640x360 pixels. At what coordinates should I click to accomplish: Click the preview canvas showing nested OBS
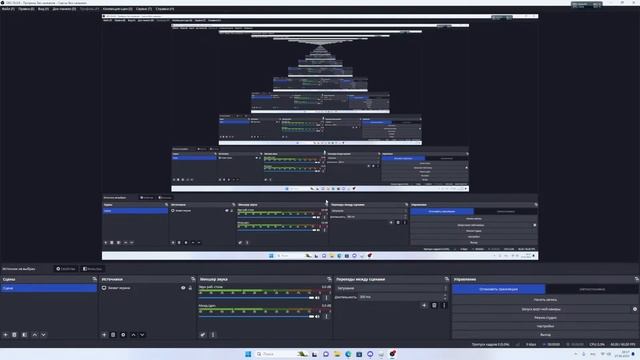(320, 138)
